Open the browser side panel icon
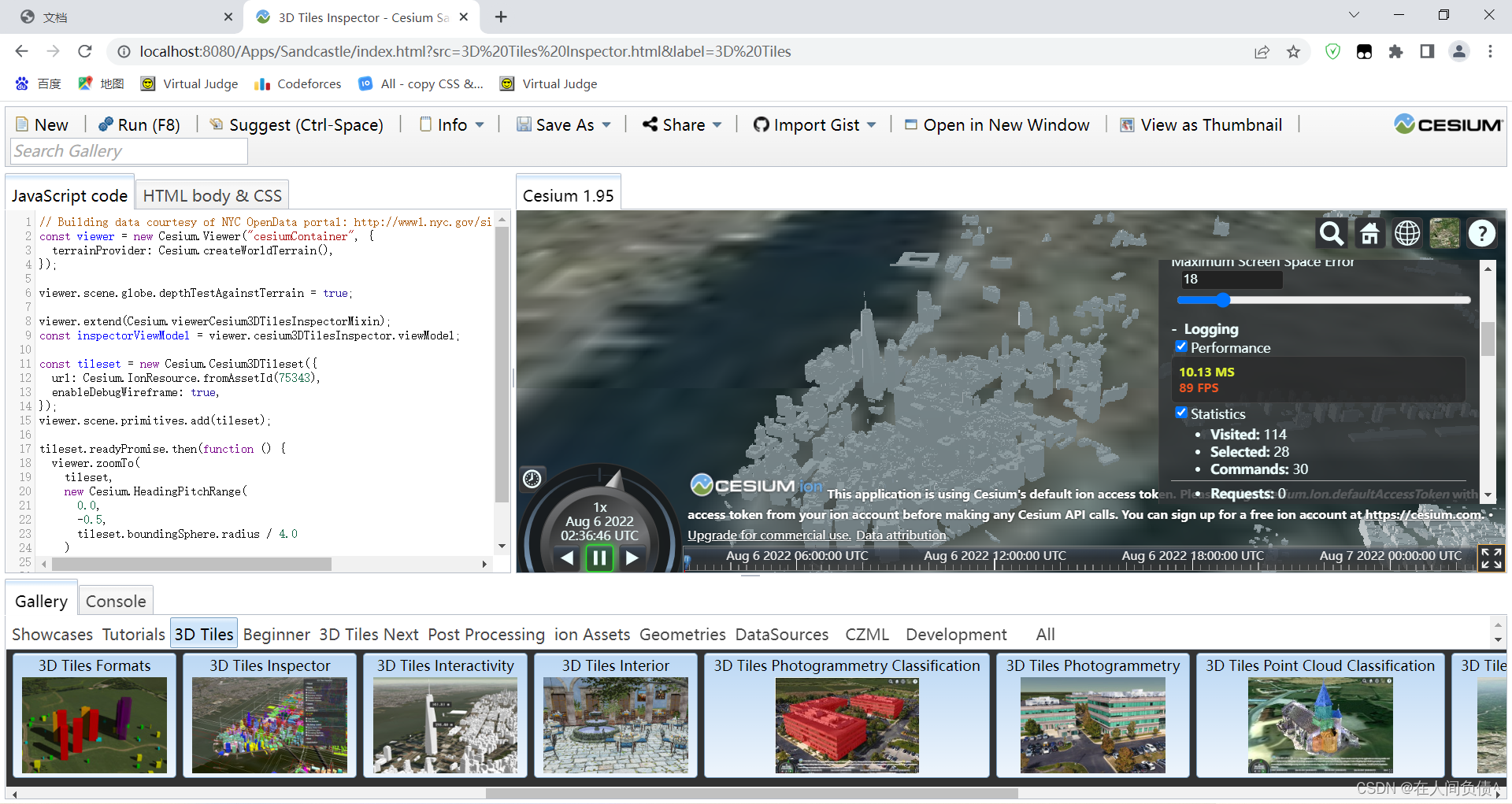This screenshot has width=1512, height=804. (x=1427, y=52)
